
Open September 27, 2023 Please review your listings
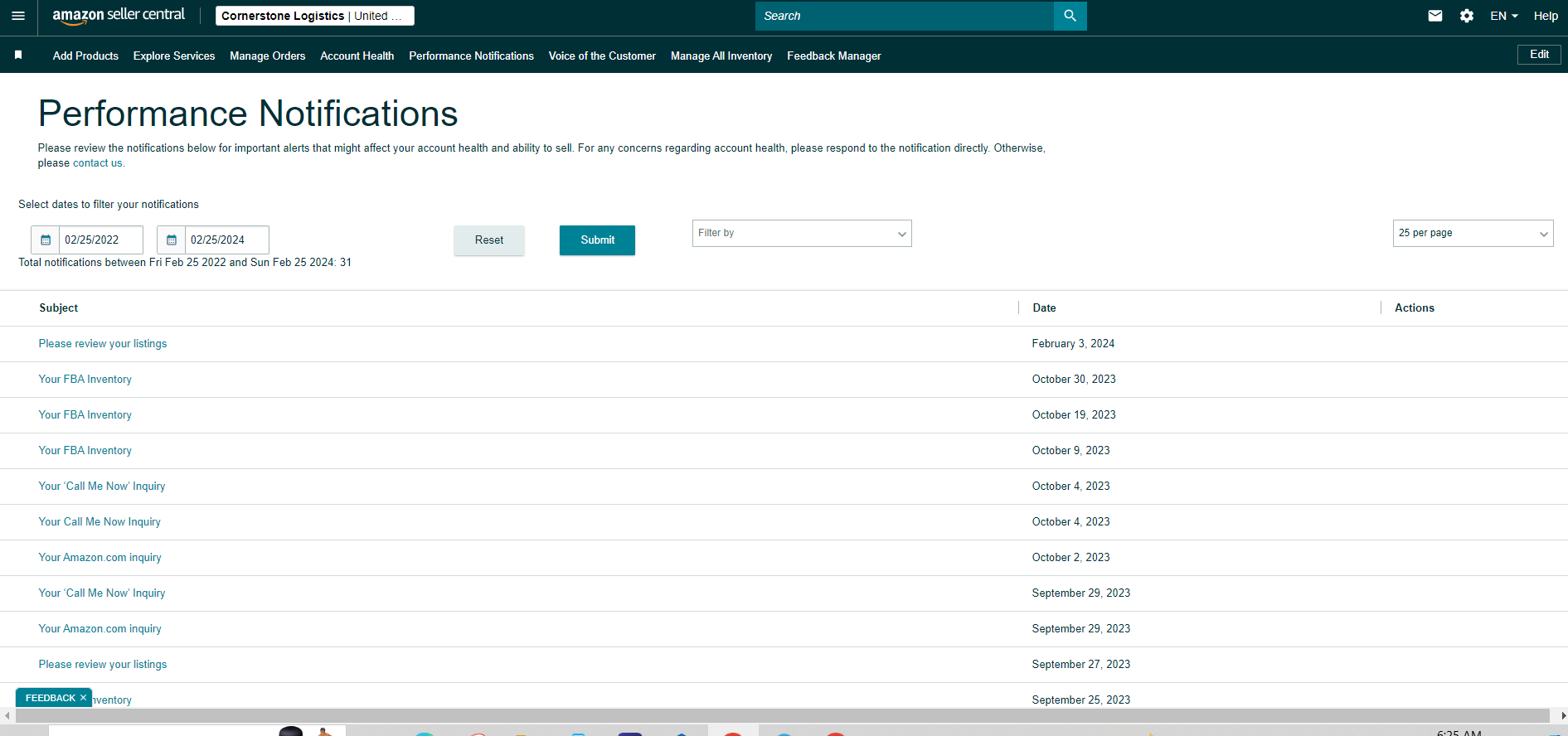tap(103, 664)
